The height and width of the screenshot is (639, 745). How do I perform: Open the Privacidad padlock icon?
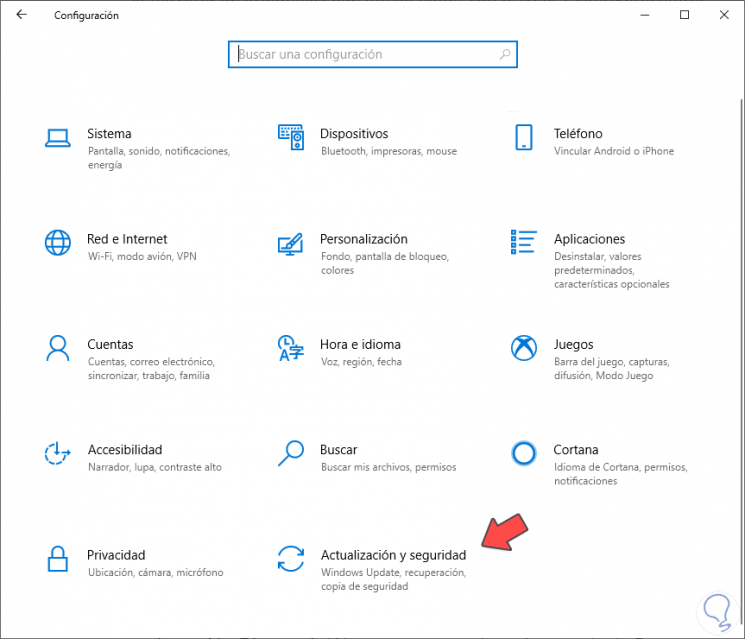click(x=58, y=559)
